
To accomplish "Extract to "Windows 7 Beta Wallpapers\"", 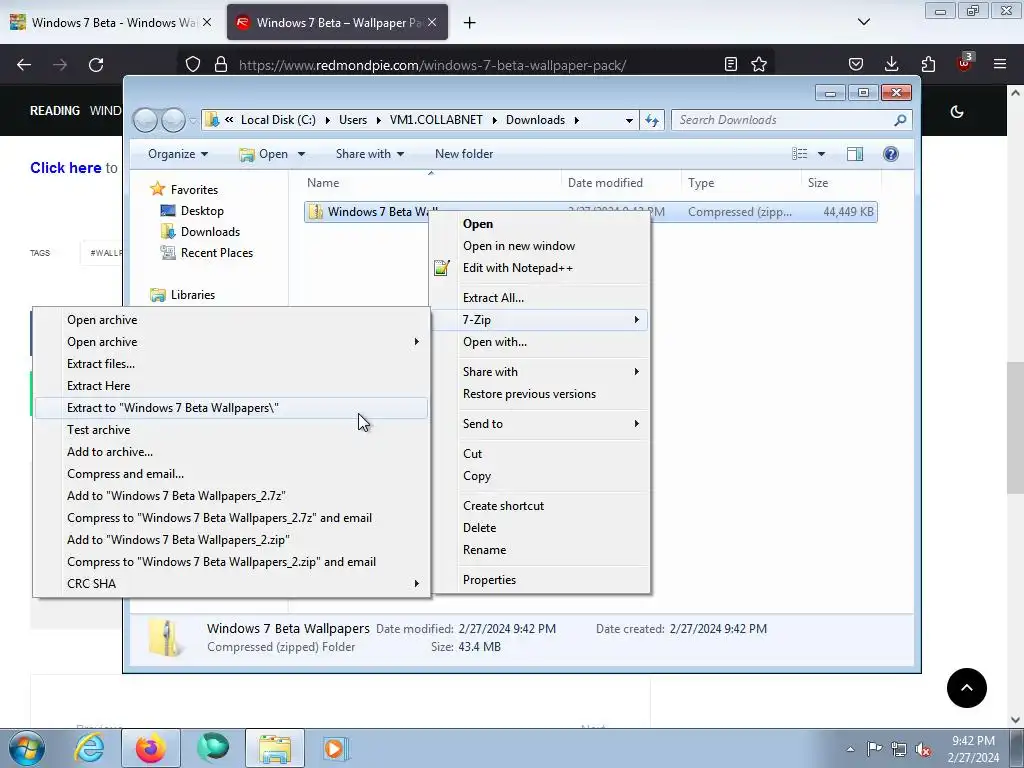I will [231, 408].
